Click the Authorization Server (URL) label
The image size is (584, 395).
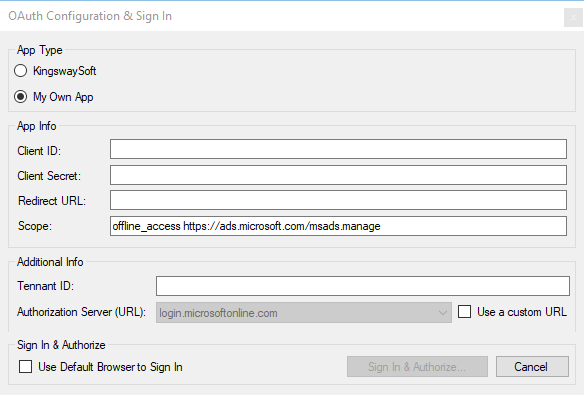81,312
